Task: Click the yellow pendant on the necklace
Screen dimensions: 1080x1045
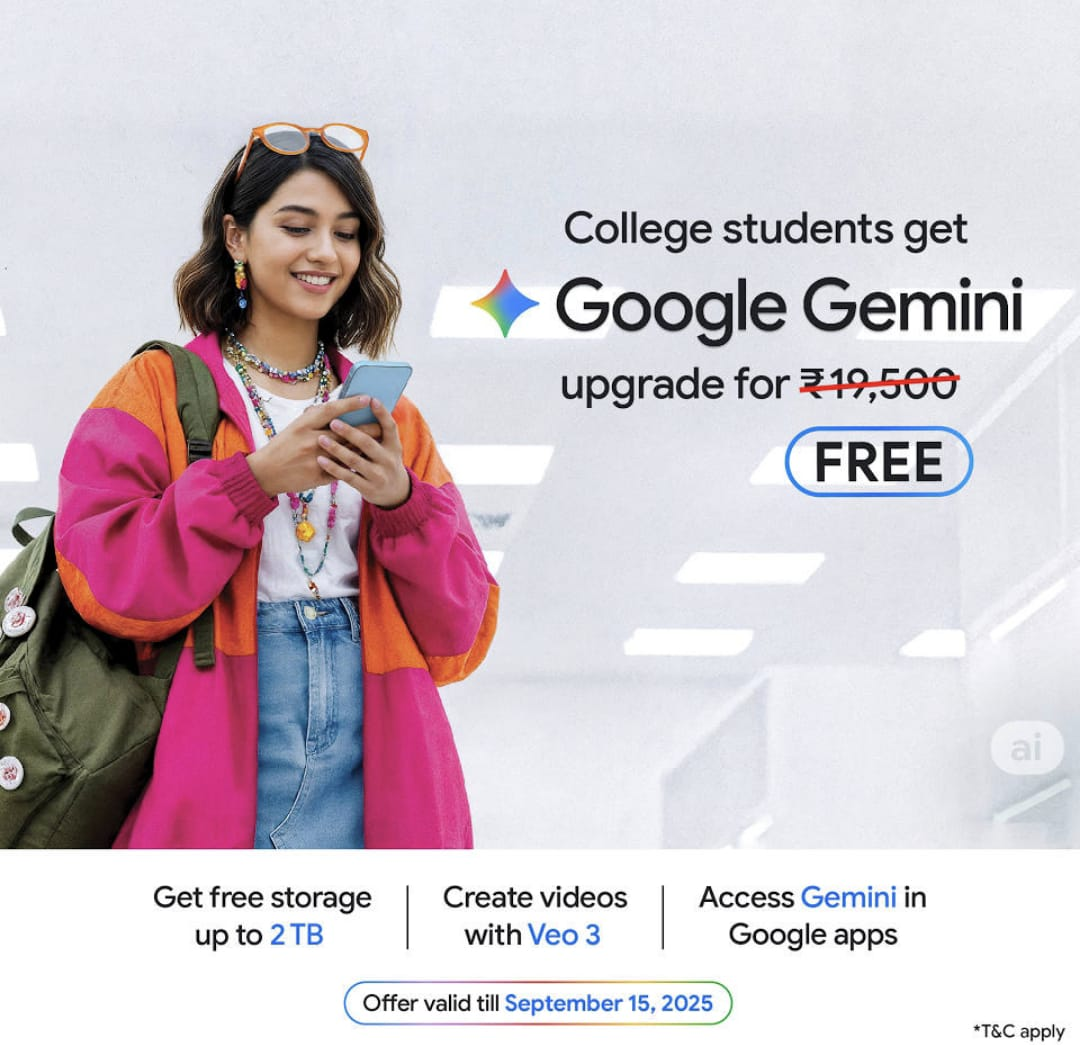Action: (x=305, y=530)
